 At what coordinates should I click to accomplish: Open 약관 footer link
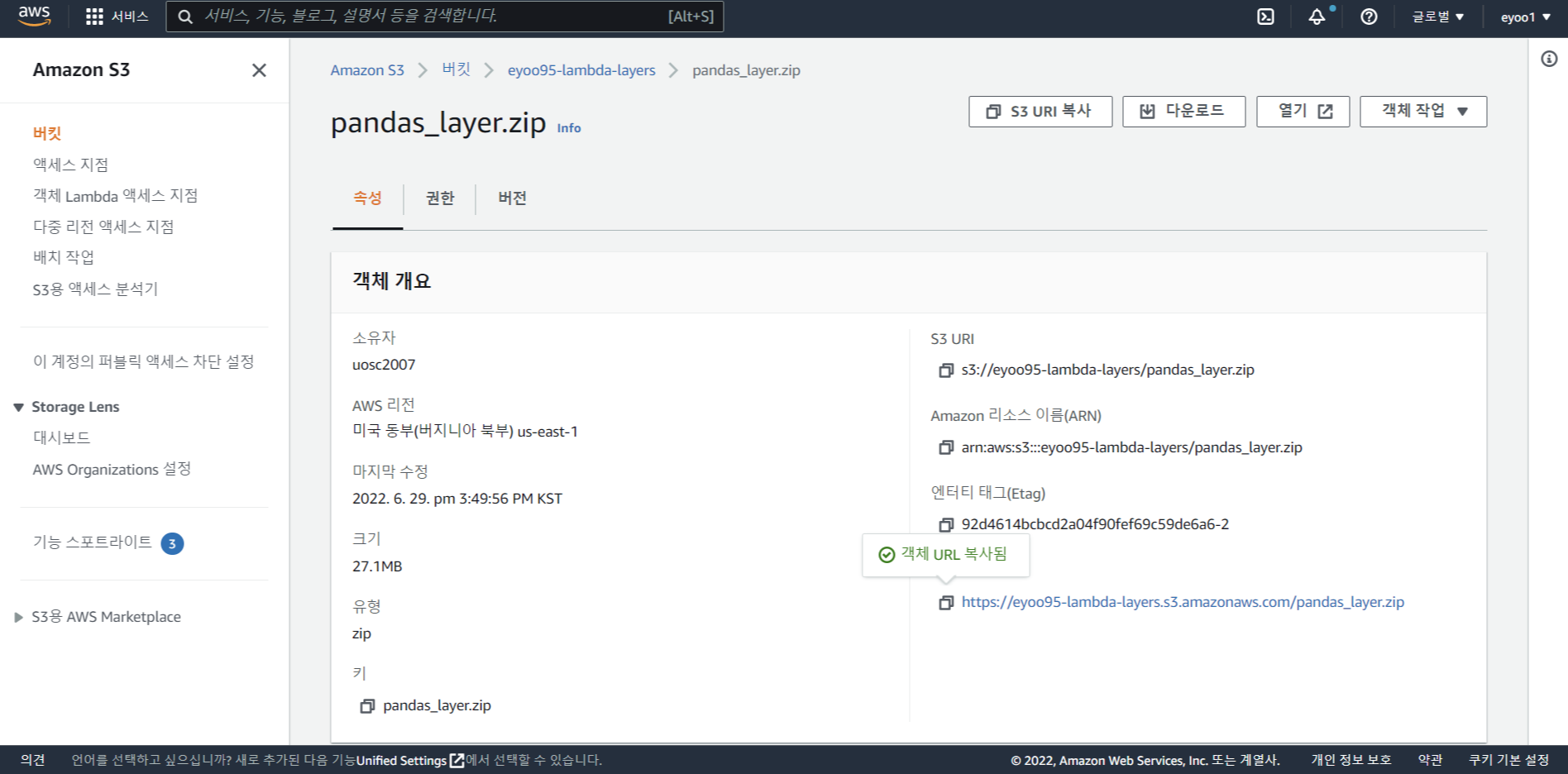pyautogui.click(x=1430, y=760)
